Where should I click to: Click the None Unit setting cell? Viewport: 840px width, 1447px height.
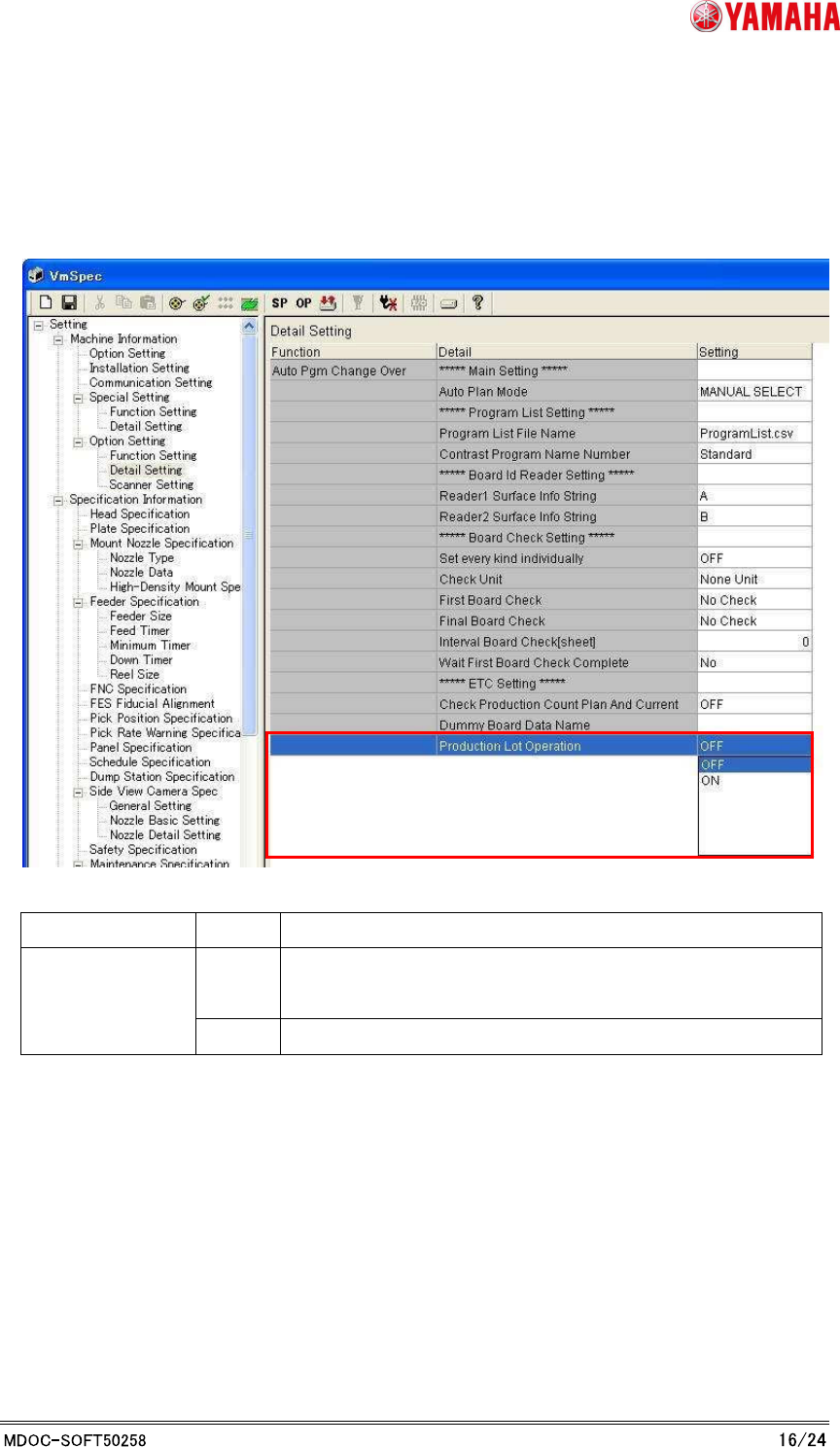[x=754, y=580]
